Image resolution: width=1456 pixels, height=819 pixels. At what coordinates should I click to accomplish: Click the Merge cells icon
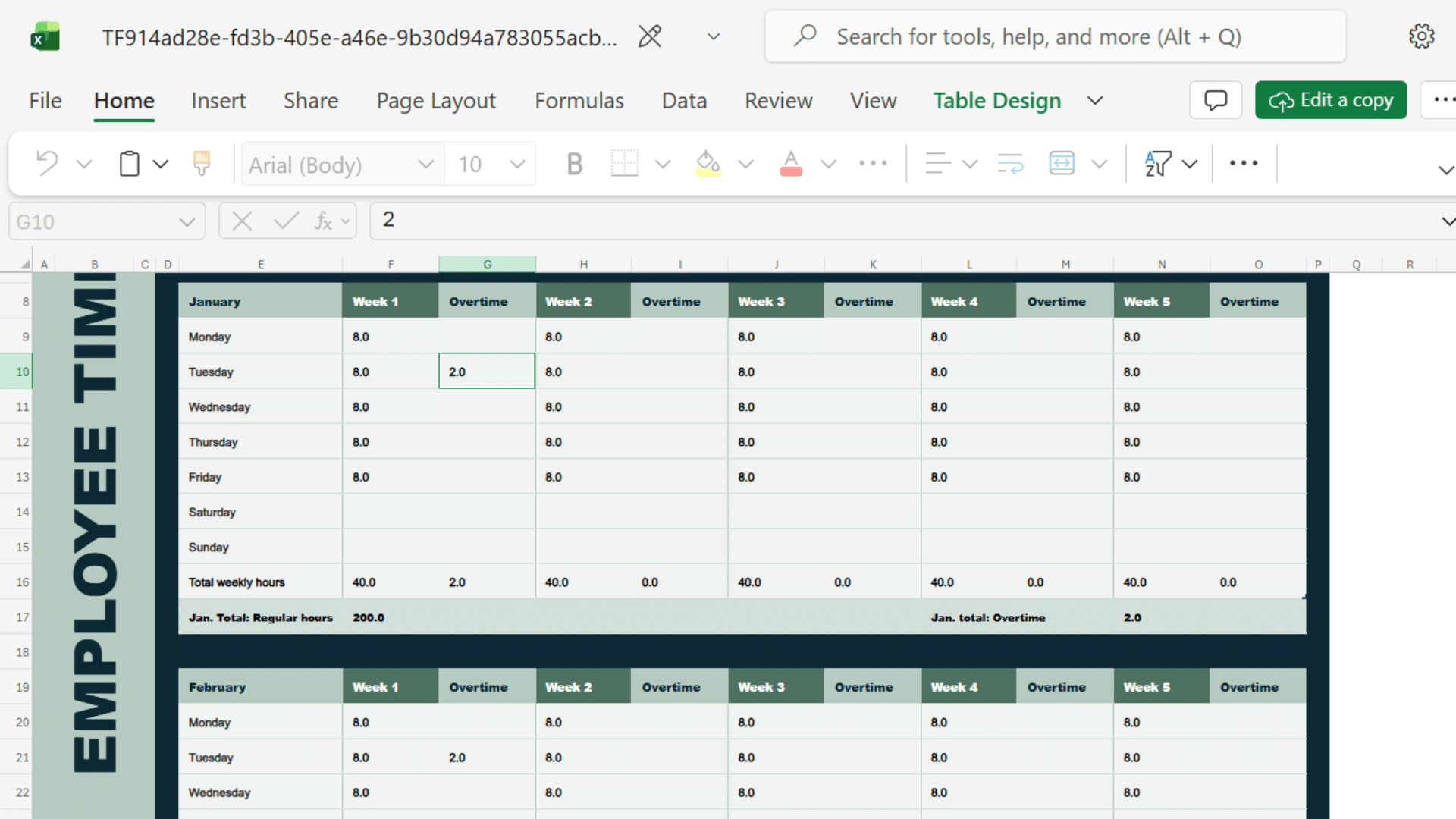[1062, 163]
